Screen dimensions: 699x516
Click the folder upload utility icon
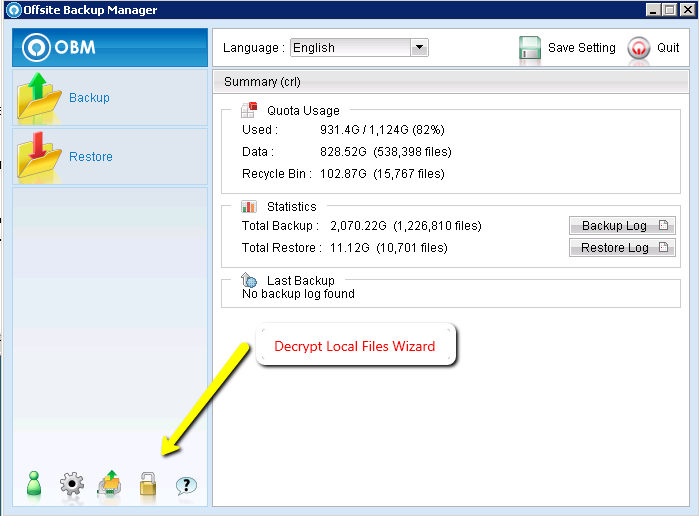point(109,486)
